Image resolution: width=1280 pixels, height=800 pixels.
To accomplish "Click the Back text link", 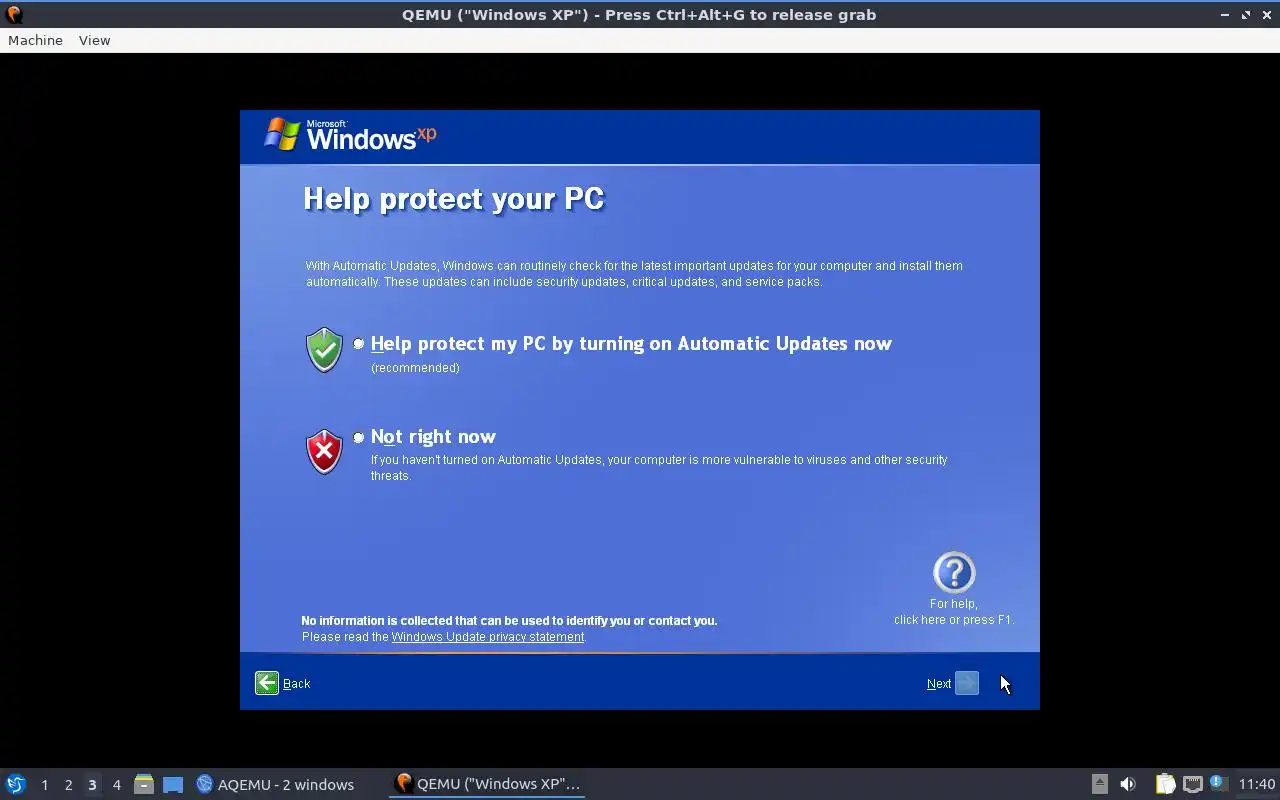I will click(297, 684).
